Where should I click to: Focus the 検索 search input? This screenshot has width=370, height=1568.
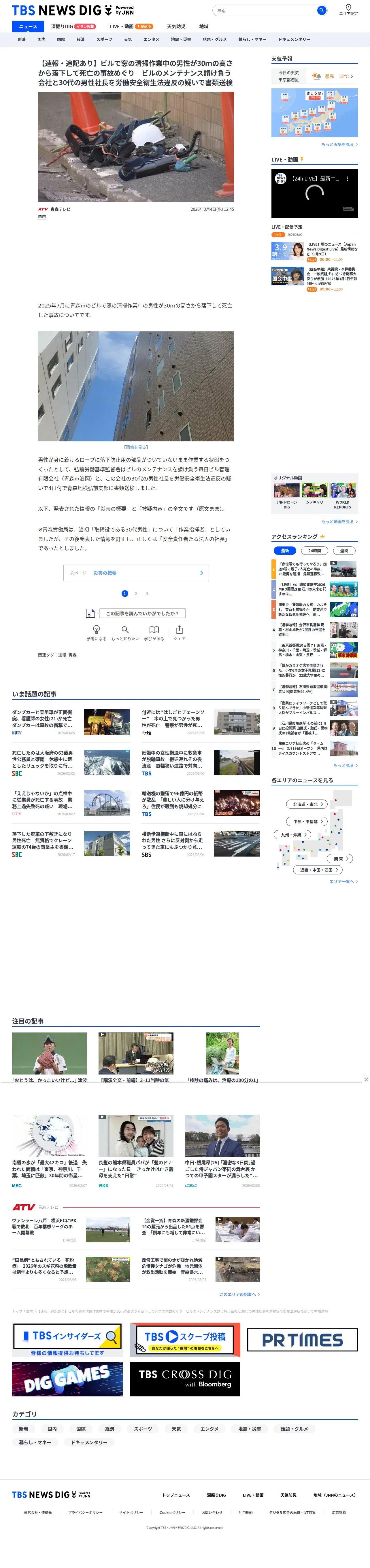[x=265, y=10]
